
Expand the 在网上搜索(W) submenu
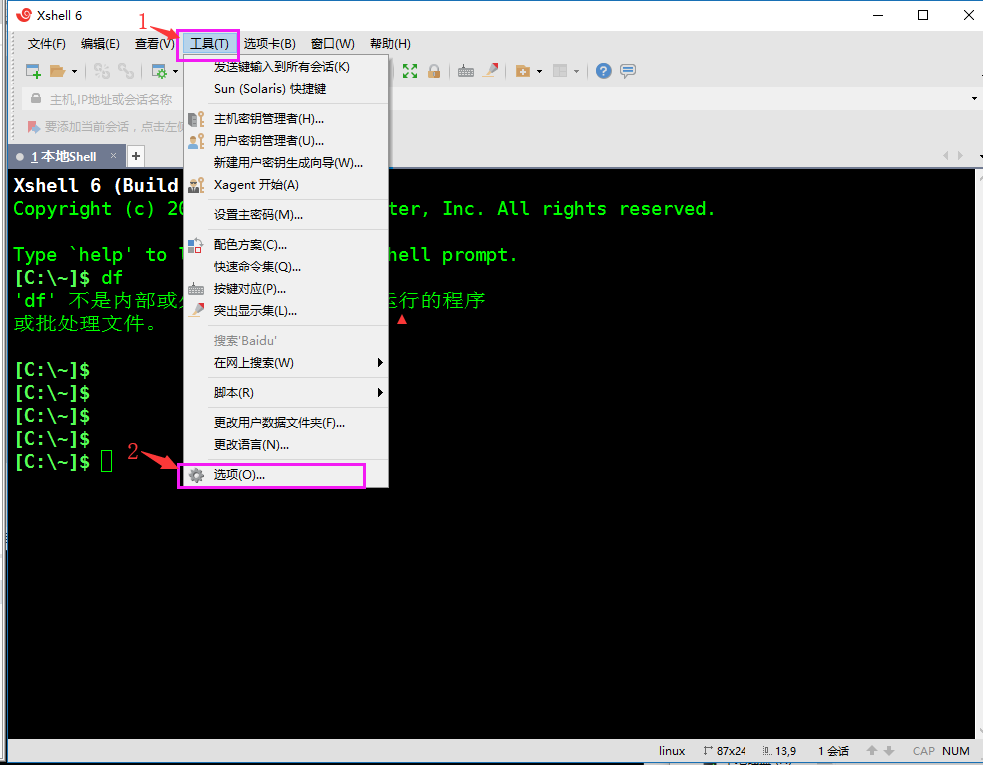[x=286, y=362]
